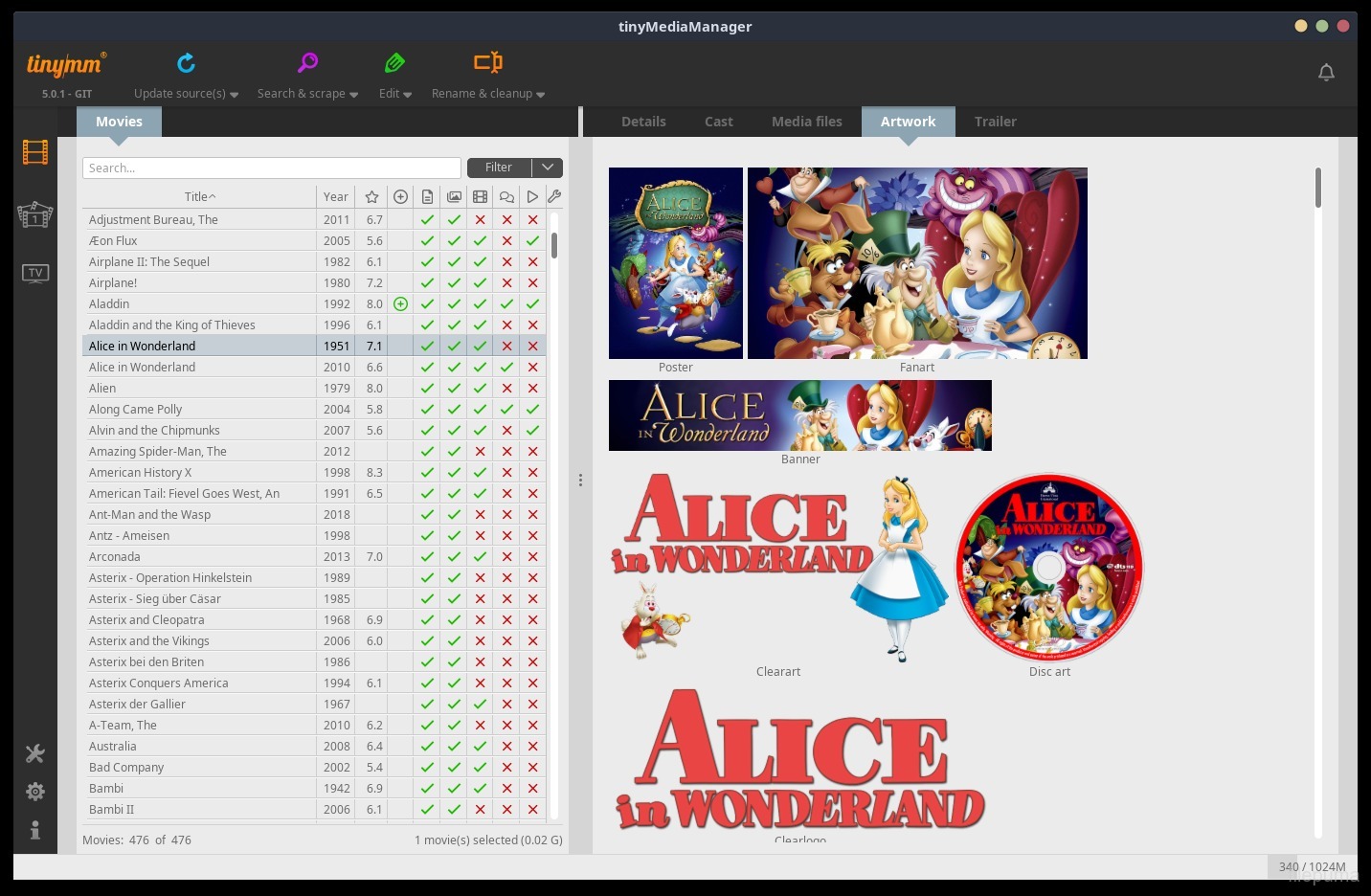The height and width of the screenshot is (896, 1371).
Task: Click the Filter button
Action: tap(499, 168)
